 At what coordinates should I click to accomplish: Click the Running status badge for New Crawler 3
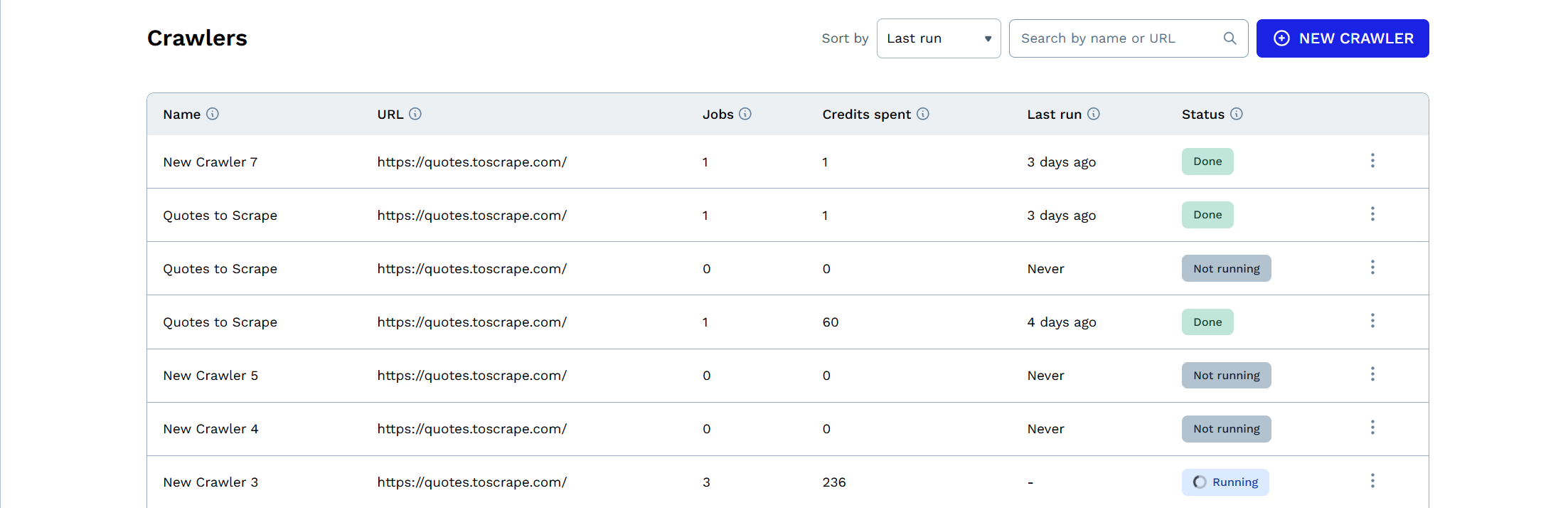(1225, 482)
